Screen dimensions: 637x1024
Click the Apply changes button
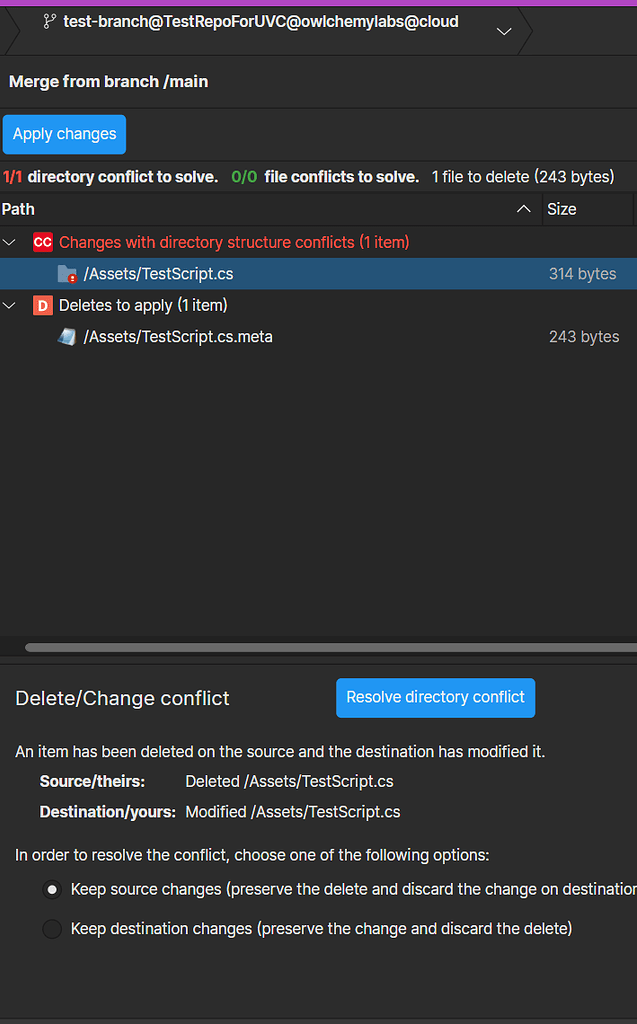pyautogui.click(x=64, y=134)
